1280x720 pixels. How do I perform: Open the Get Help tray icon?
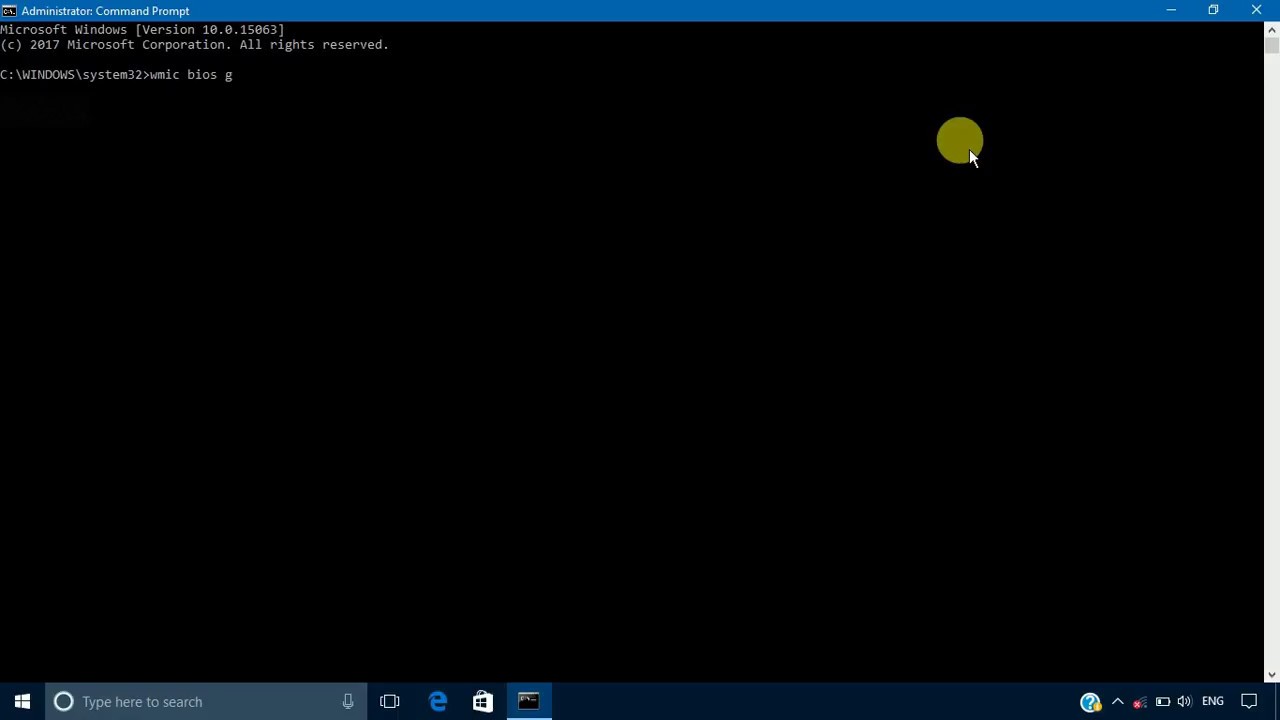click(x=1090, y=702)
